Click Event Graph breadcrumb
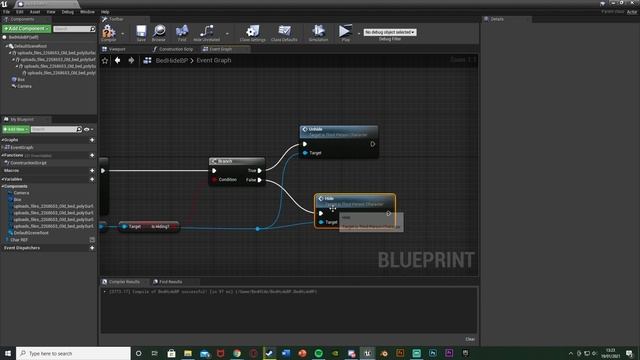640x360 pixels. pos(214,60)
